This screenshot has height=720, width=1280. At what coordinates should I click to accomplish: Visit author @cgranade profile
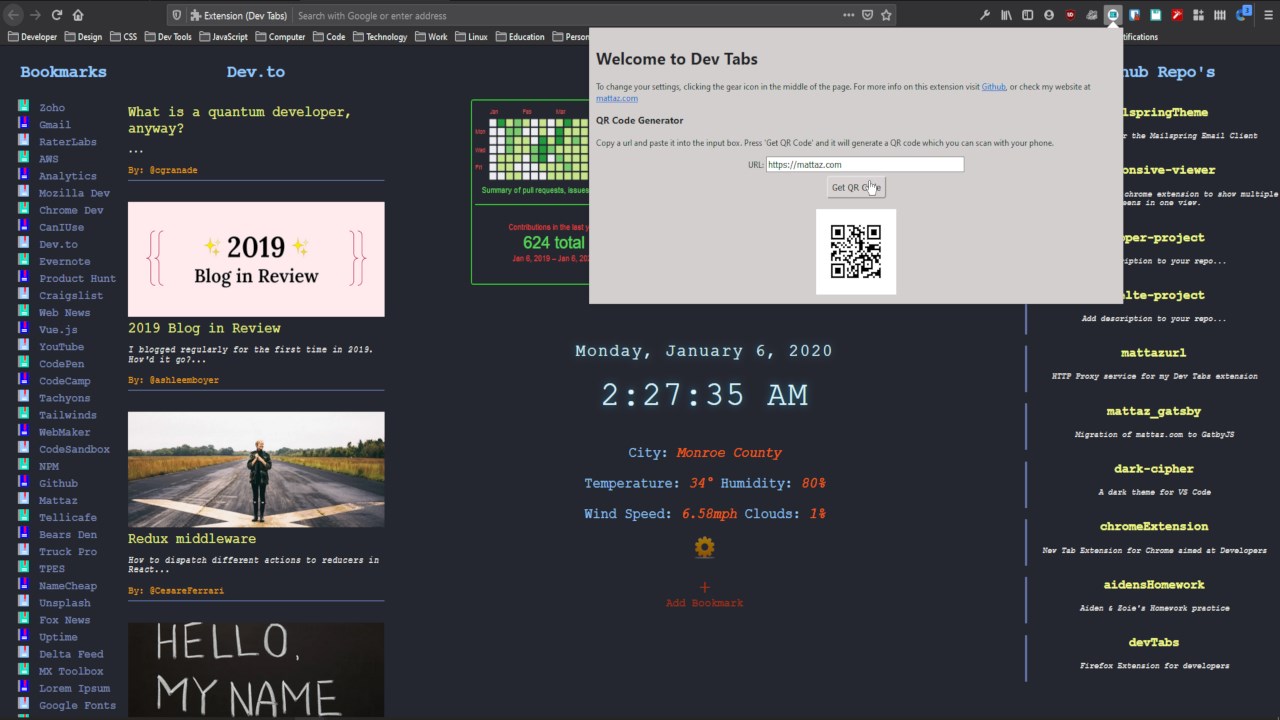[173, 170]
